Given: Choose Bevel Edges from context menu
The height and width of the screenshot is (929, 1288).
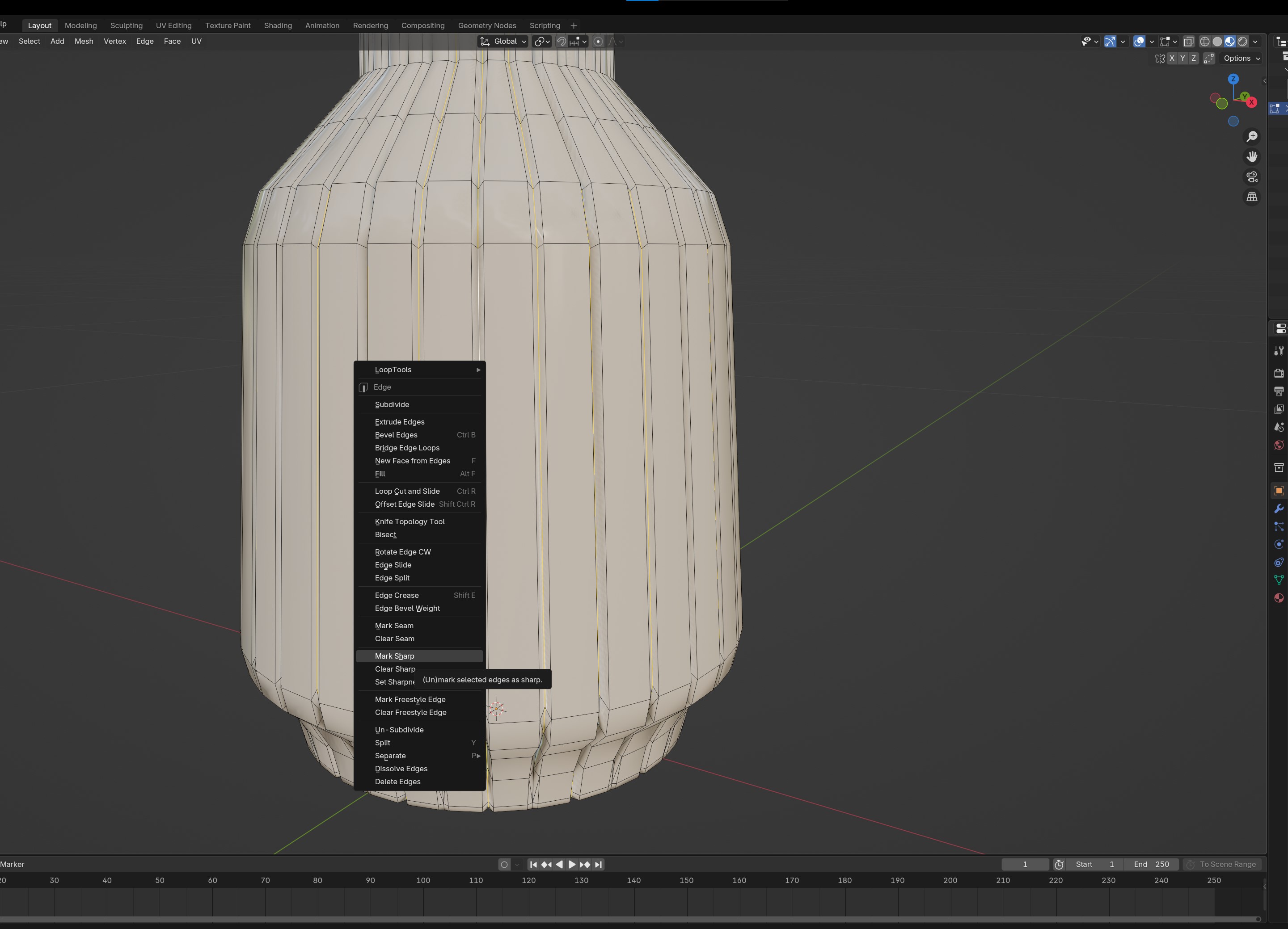Looking at the screenshot, I should (420, 435).
